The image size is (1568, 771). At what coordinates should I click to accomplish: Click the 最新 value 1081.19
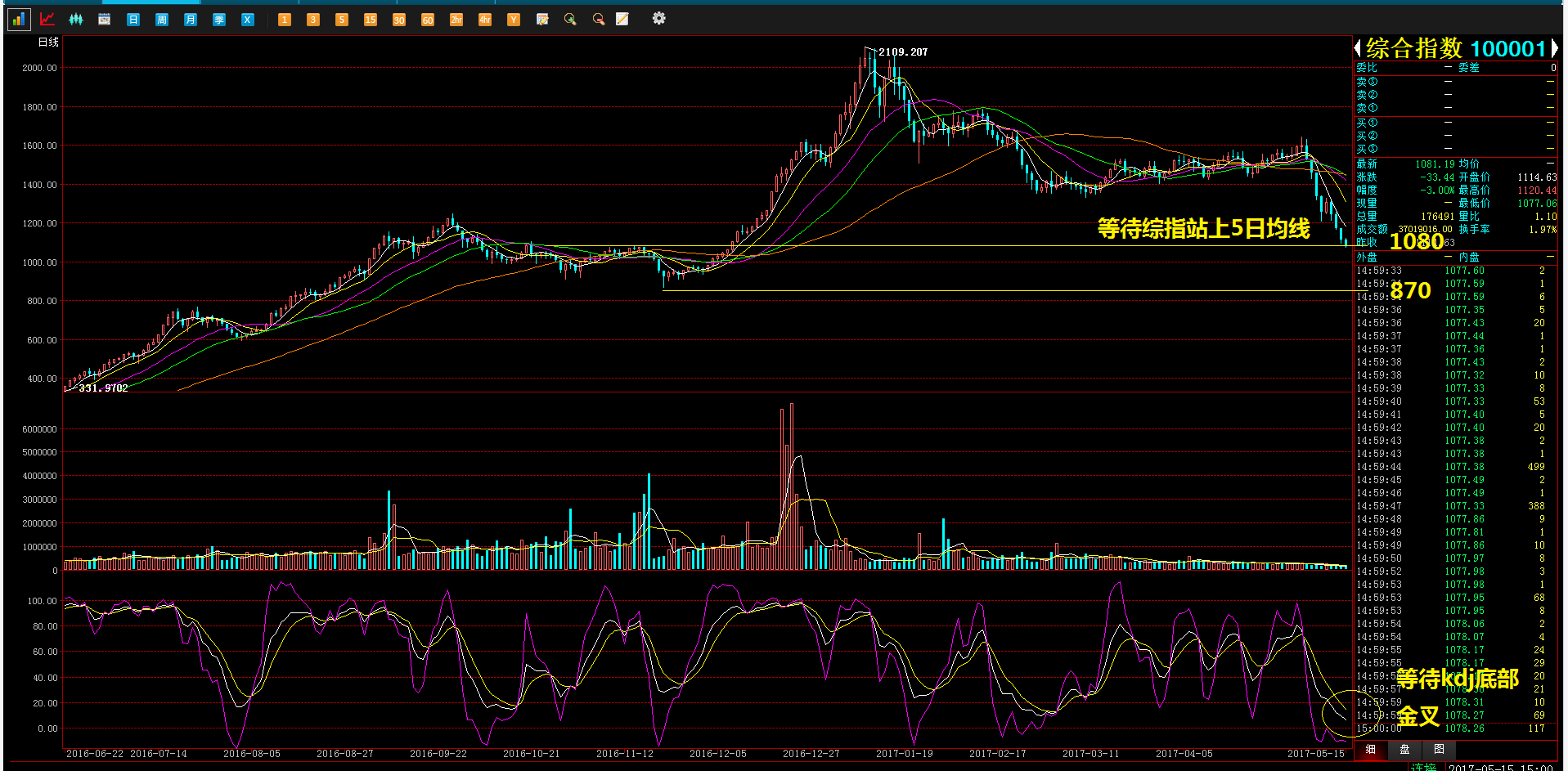1435,164
